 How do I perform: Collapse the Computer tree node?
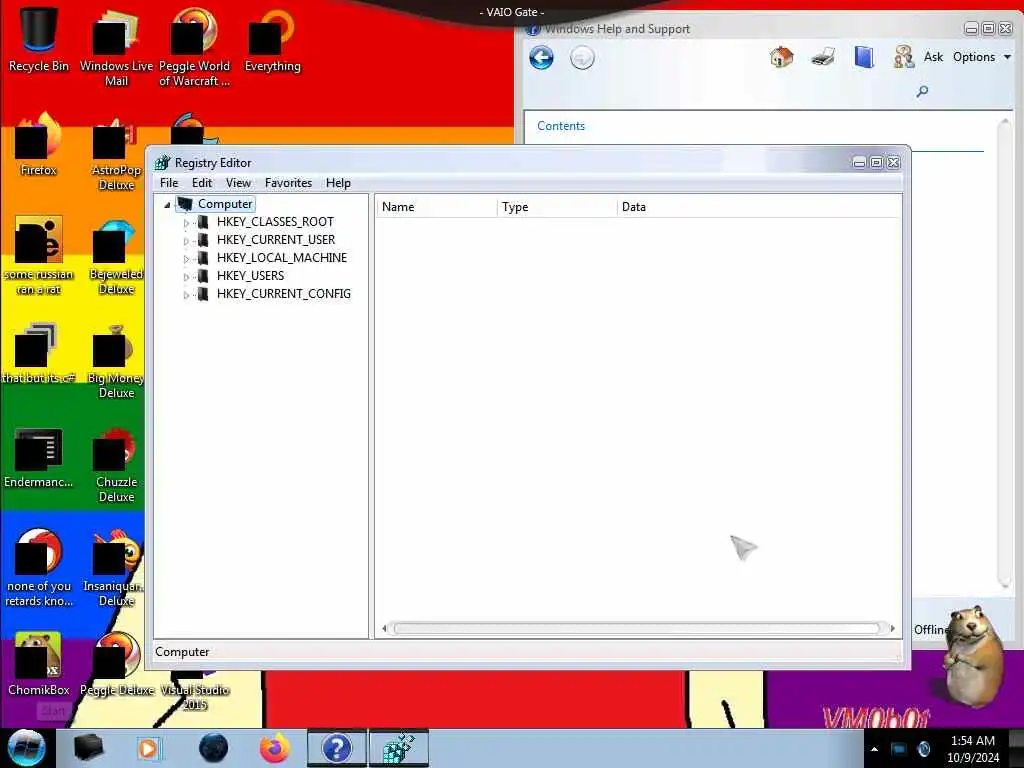pos(167,205)
